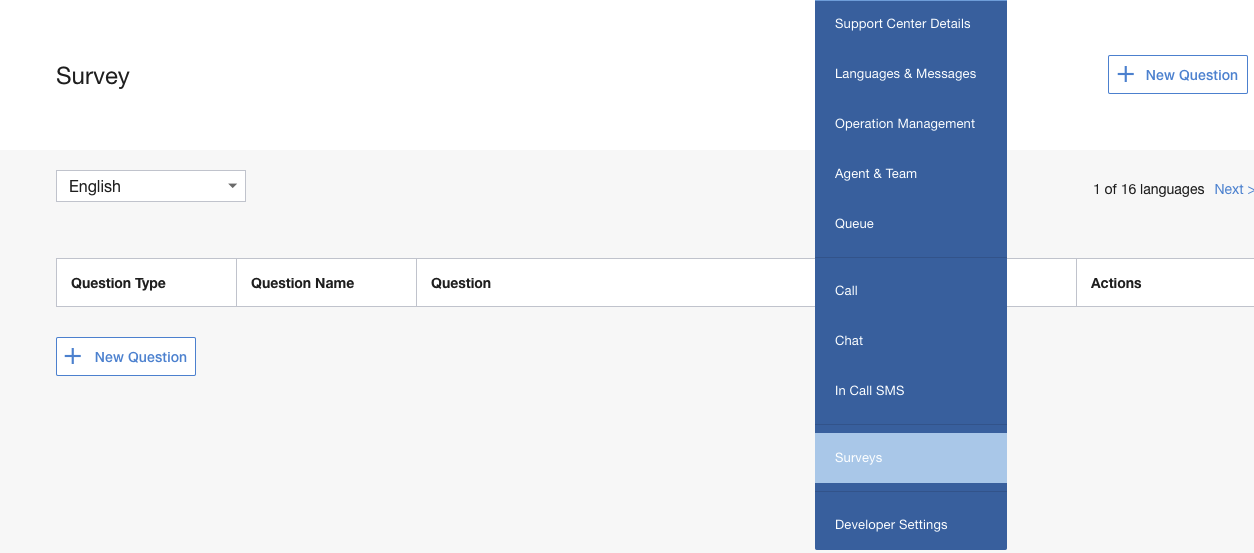Open In Call SMS settings

[869, 391]
